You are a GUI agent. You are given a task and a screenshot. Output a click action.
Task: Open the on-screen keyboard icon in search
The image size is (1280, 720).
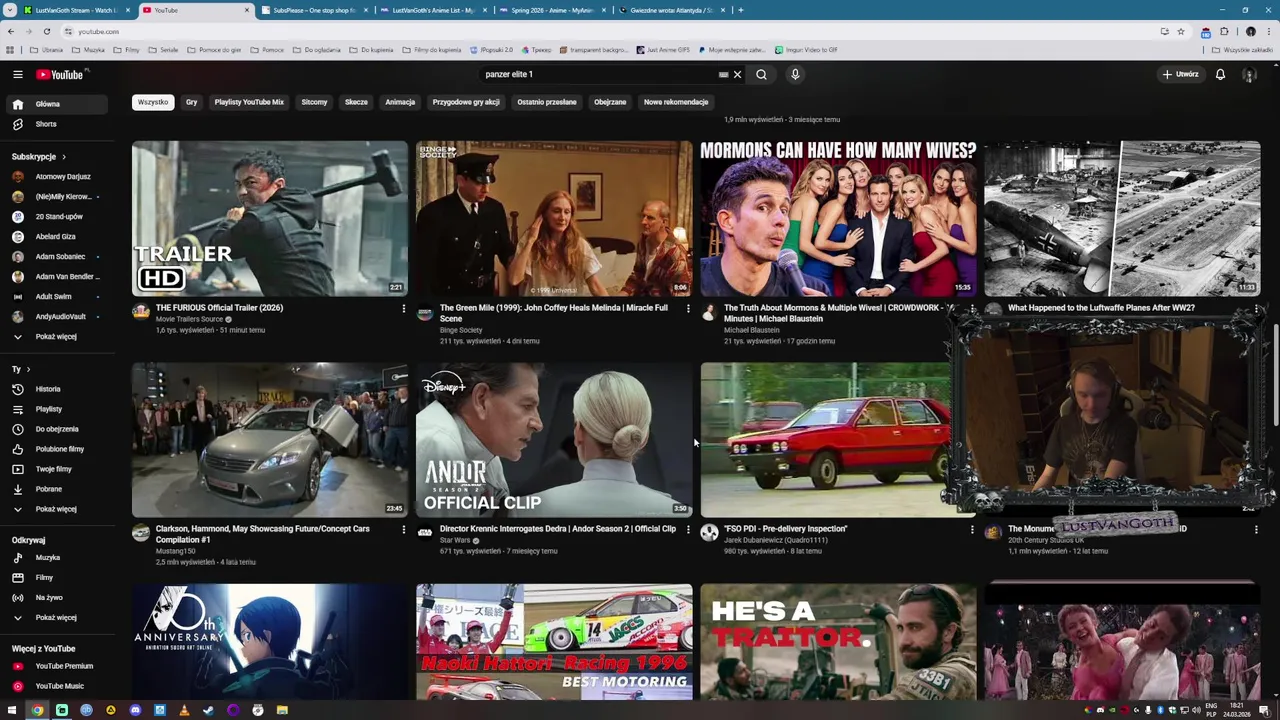(723, 74)
